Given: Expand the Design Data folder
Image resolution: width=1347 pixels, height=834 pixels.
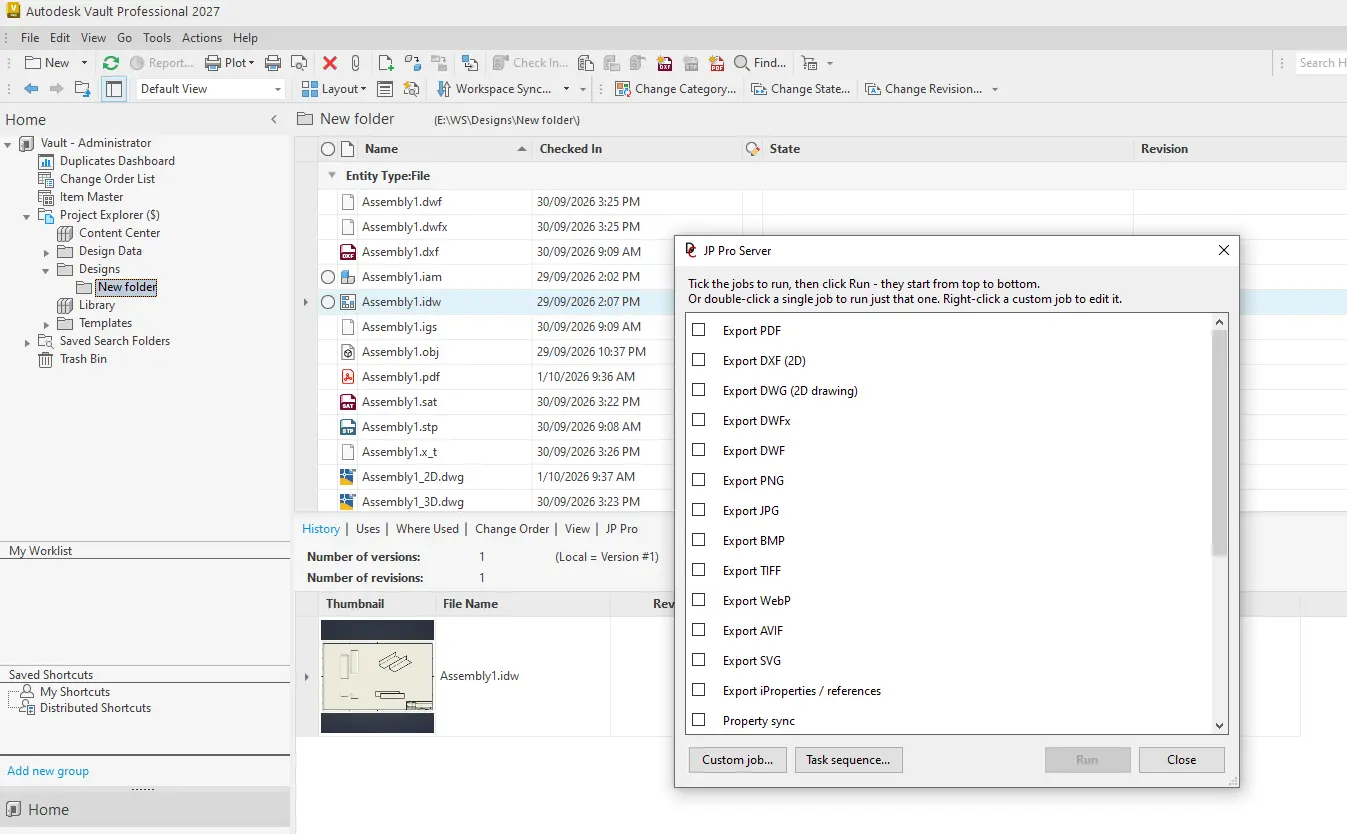Looking at the screenshot, I should coord(46,252).
